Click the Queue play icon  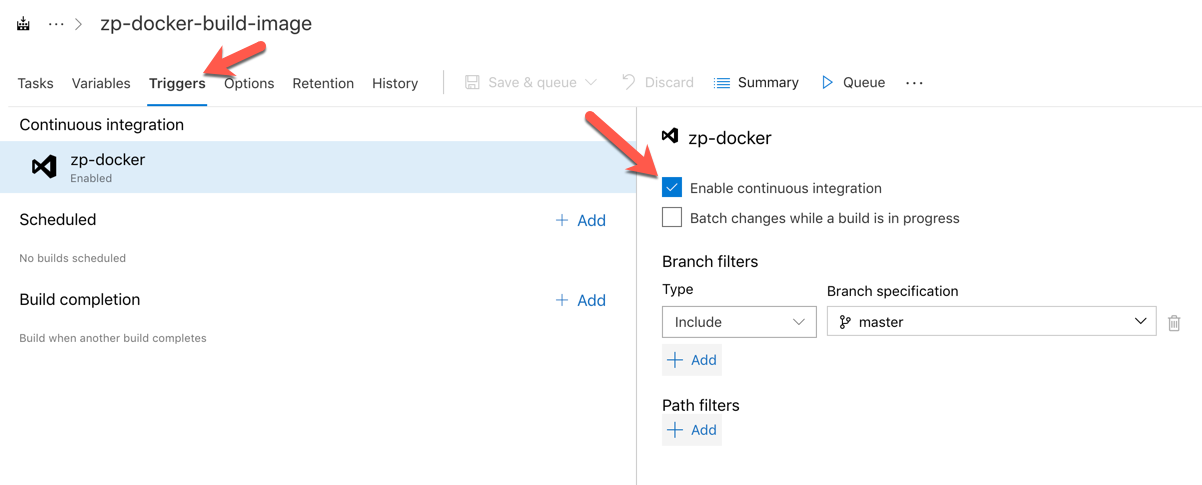(827, 82)
